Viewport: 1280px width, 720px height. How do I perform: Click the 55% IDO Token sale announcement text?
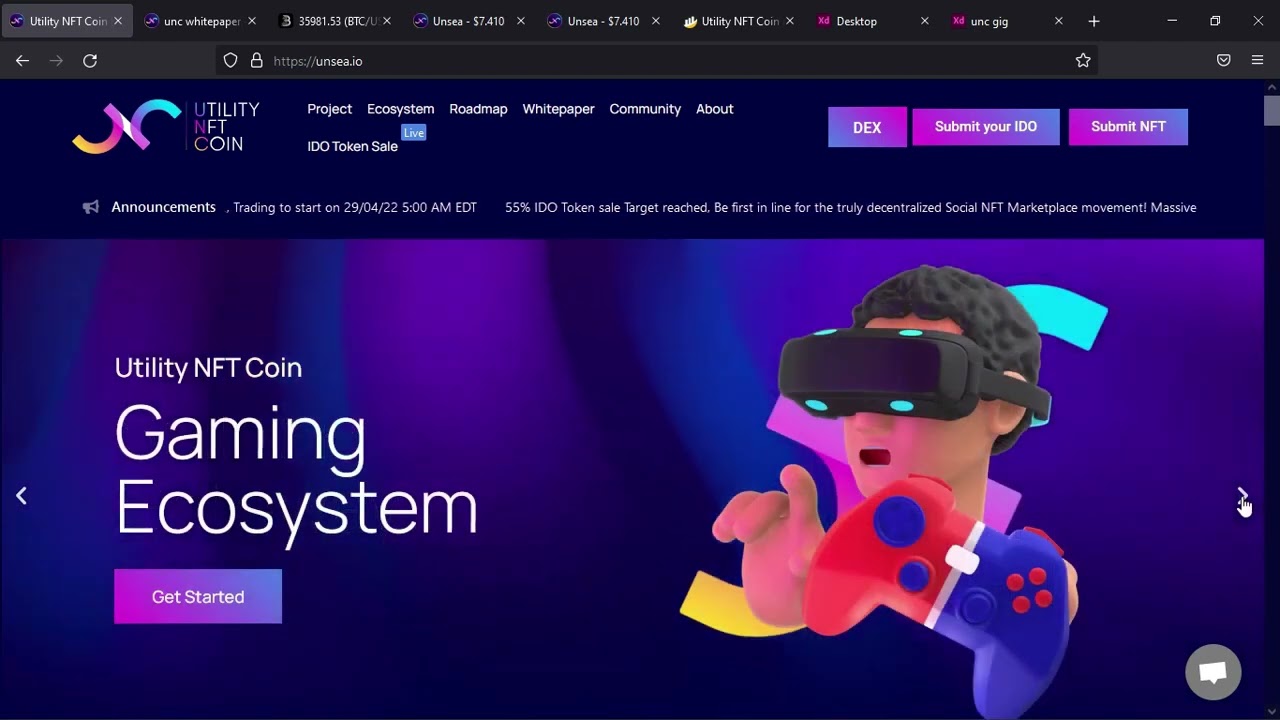[x=850, y=207]
